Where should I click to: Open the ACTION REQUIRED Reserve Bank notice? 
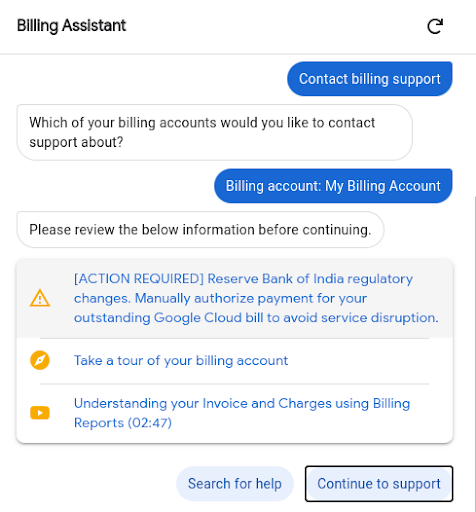coord(256,298)
